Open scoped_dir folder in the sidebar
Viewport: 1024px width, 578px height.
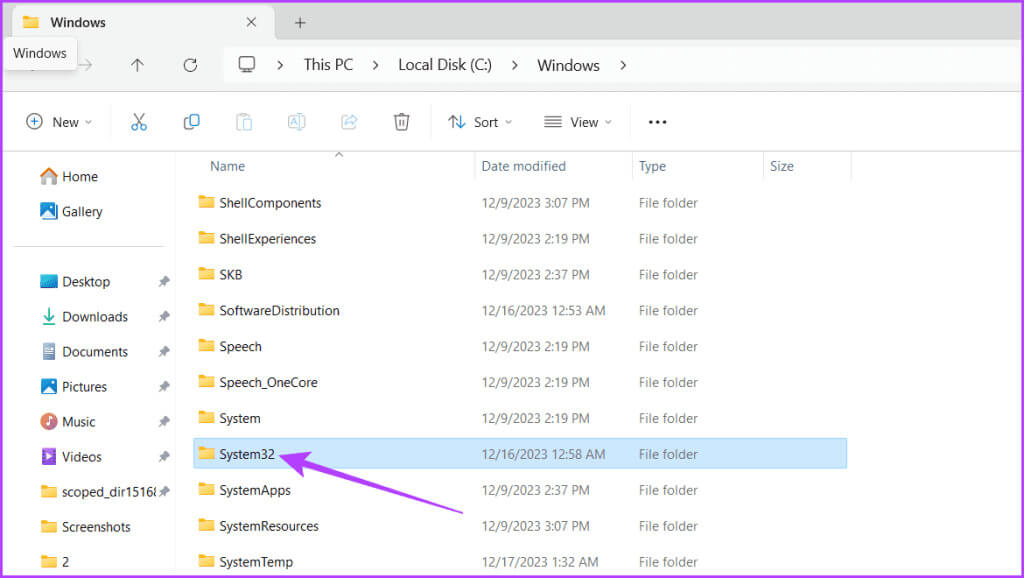98,492
